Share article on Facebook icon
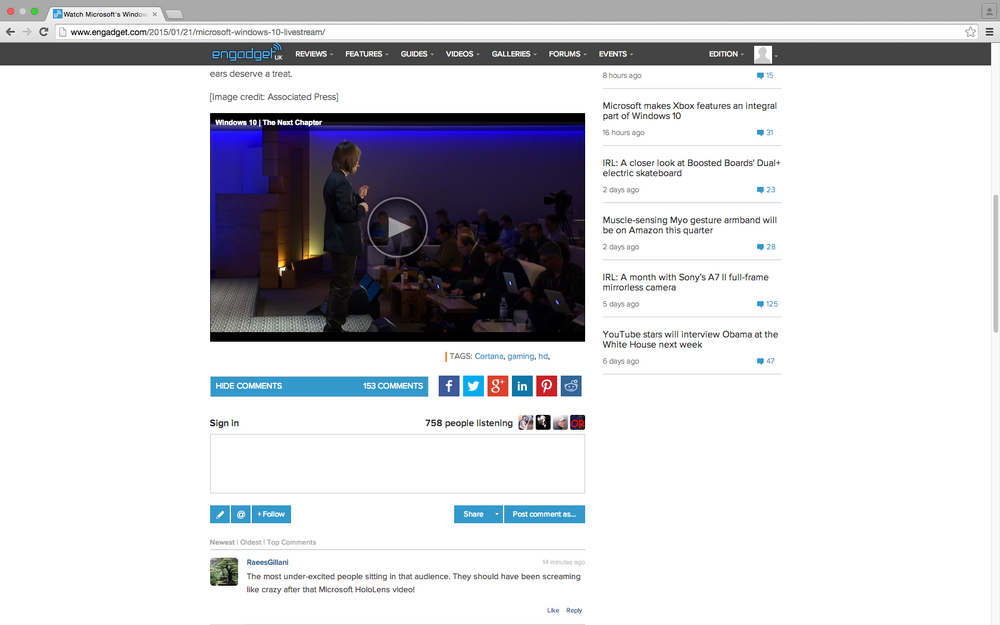Screen dimensions: 1000x625 (449, 386)
